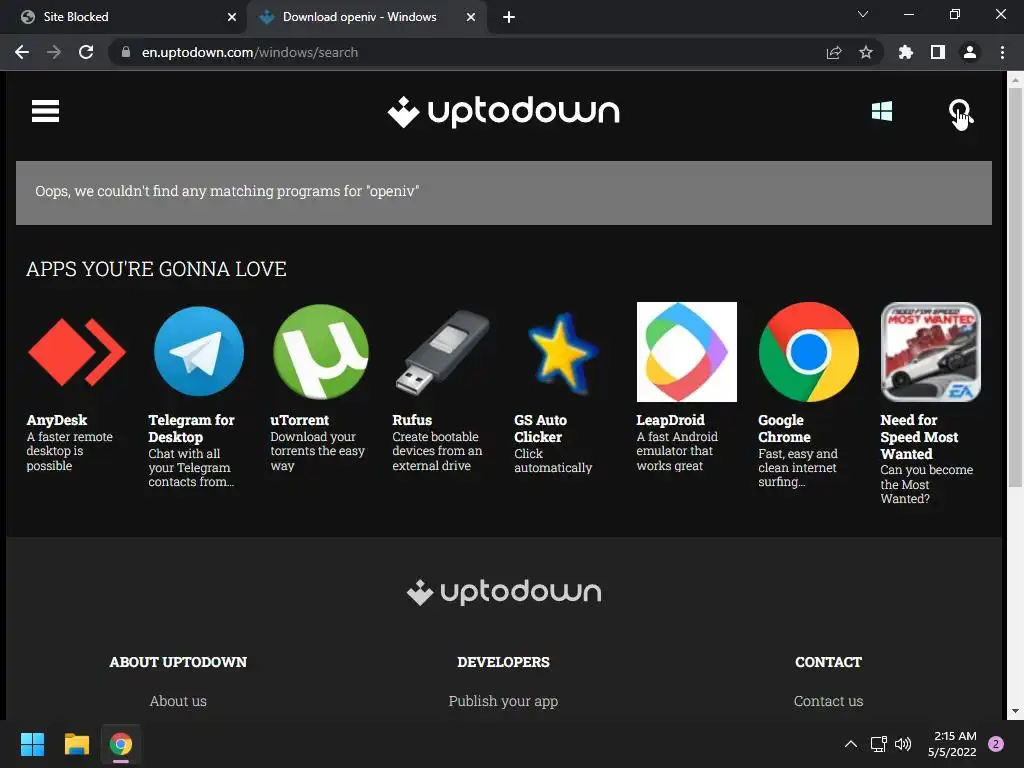The height and width of the screenshot is (768, 1024).
Task: Reload the current page
Action: (86, 52)
